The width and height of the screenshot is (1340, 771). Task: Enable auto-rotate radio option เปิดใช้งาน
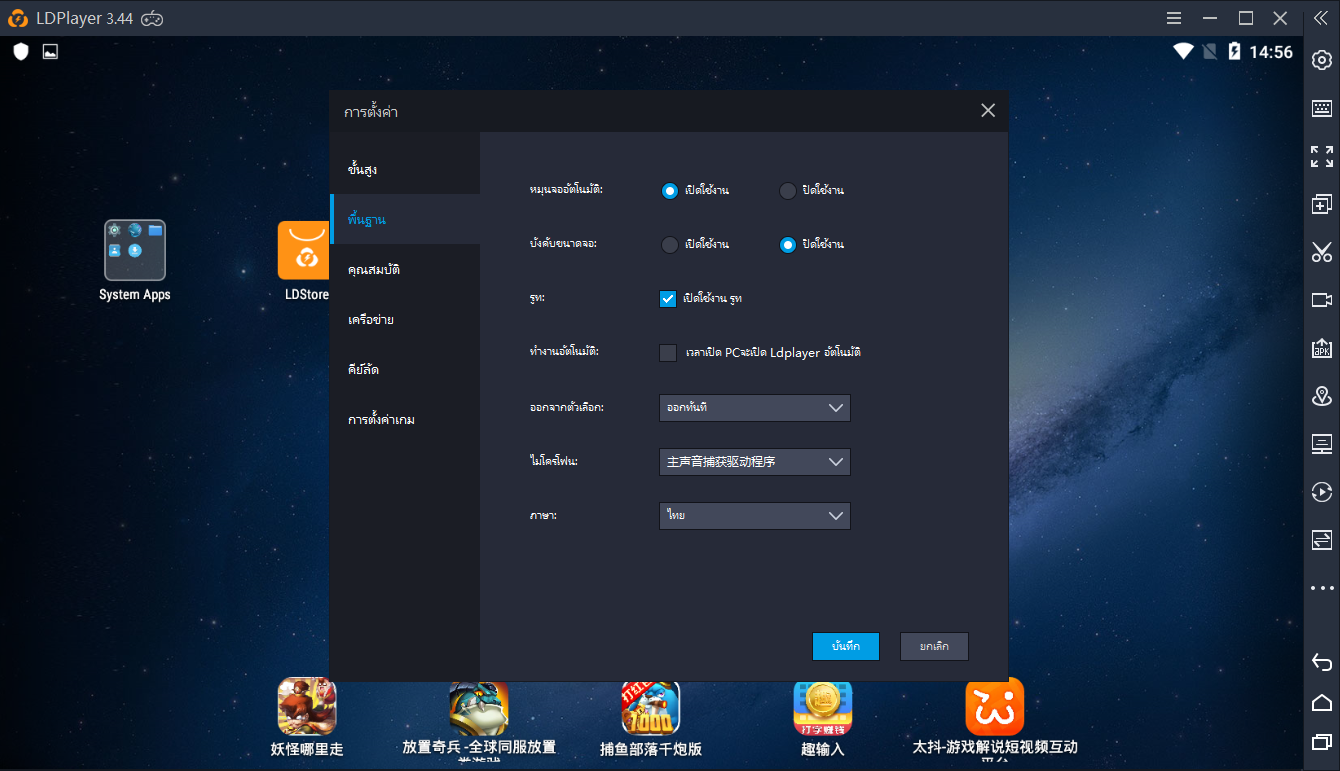670,191
